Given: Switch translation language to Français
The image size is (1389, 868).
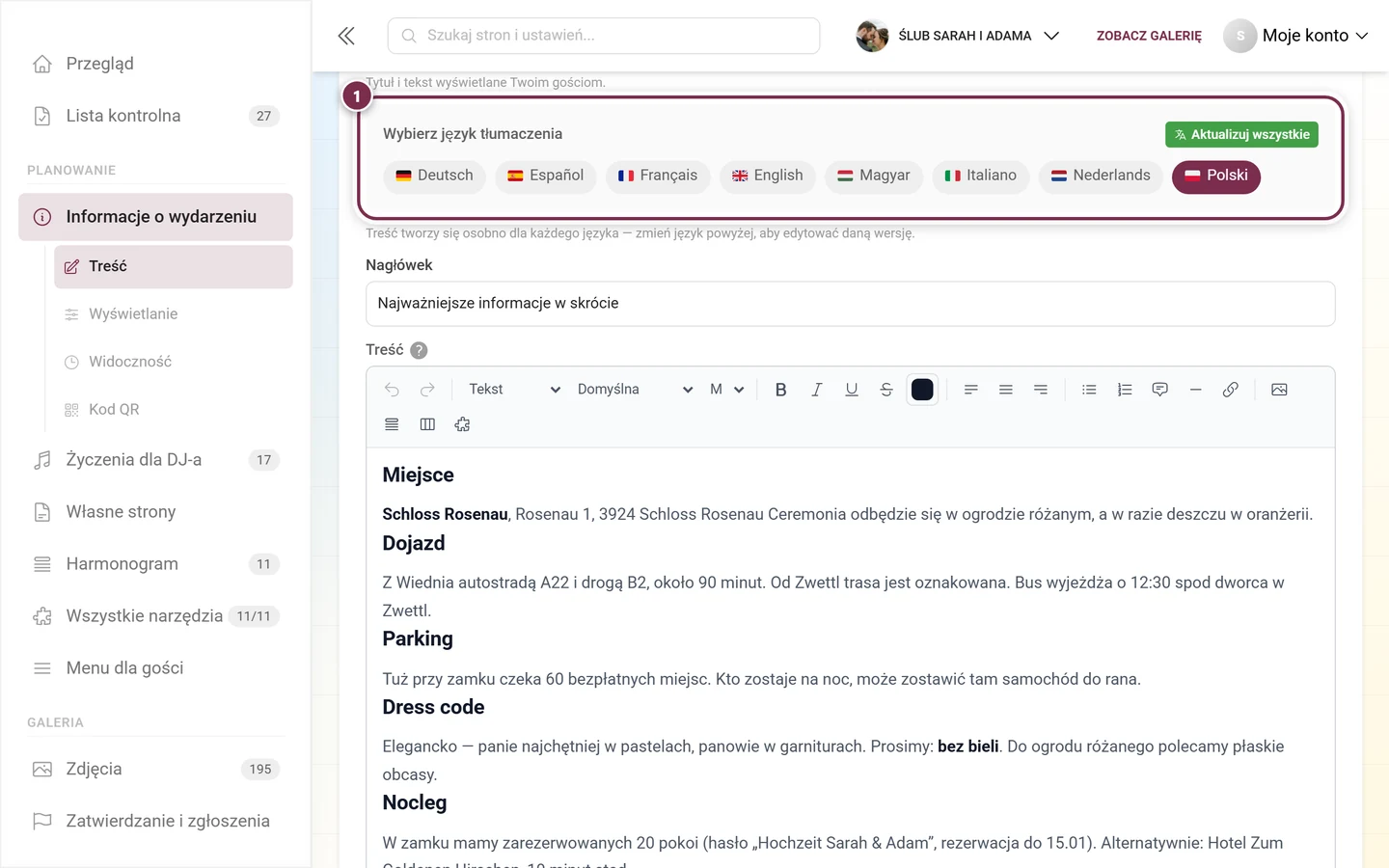Looking at the screenshot, I should pyautogui.click(x=658, y=176).
